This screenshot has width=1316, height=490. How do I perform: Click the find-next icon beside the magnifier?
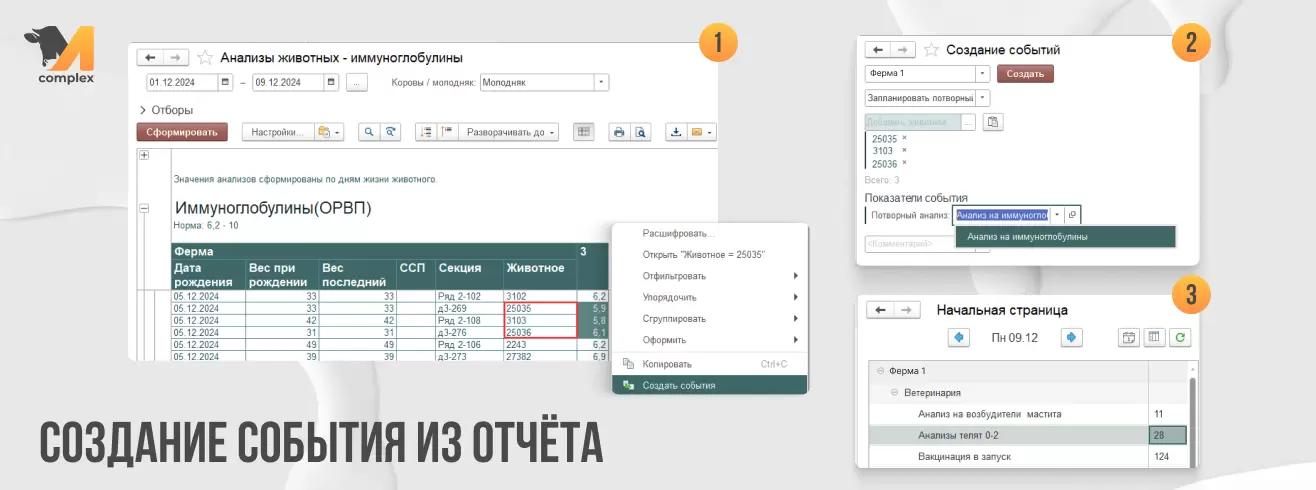pos(391,132)
